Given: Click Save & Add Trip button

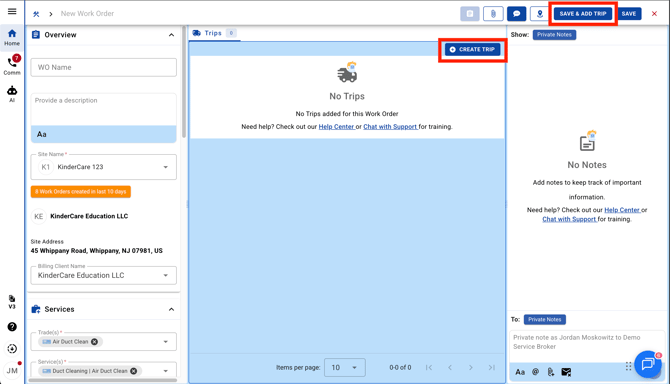Looking at the screenshot, I should click(583, 14).
